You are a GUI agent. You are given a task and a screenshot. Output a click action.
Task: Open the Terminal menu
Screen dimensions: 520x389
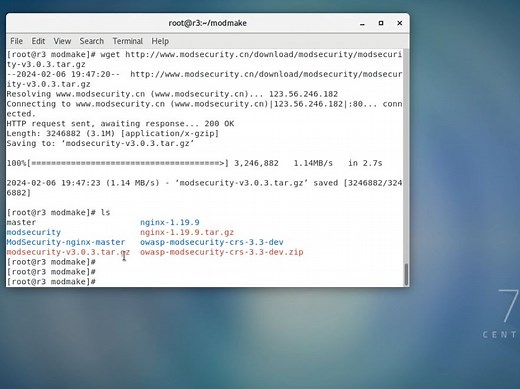tap(127, 41)
